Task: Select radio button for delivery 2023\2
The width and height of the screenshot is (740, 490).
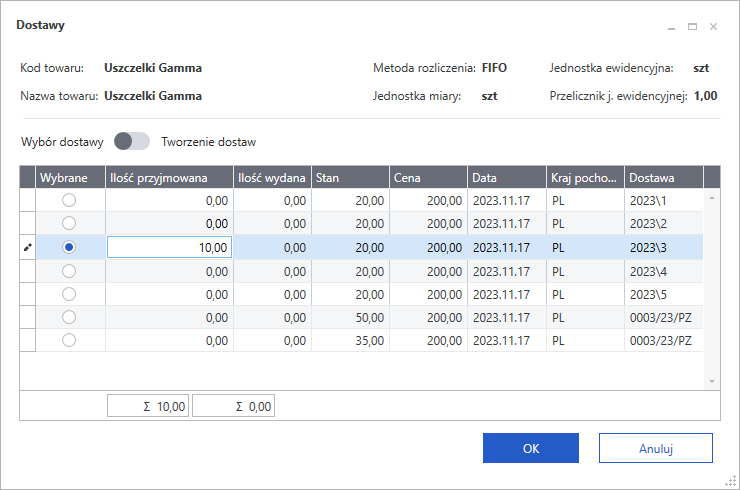Action: pos(69,224)
